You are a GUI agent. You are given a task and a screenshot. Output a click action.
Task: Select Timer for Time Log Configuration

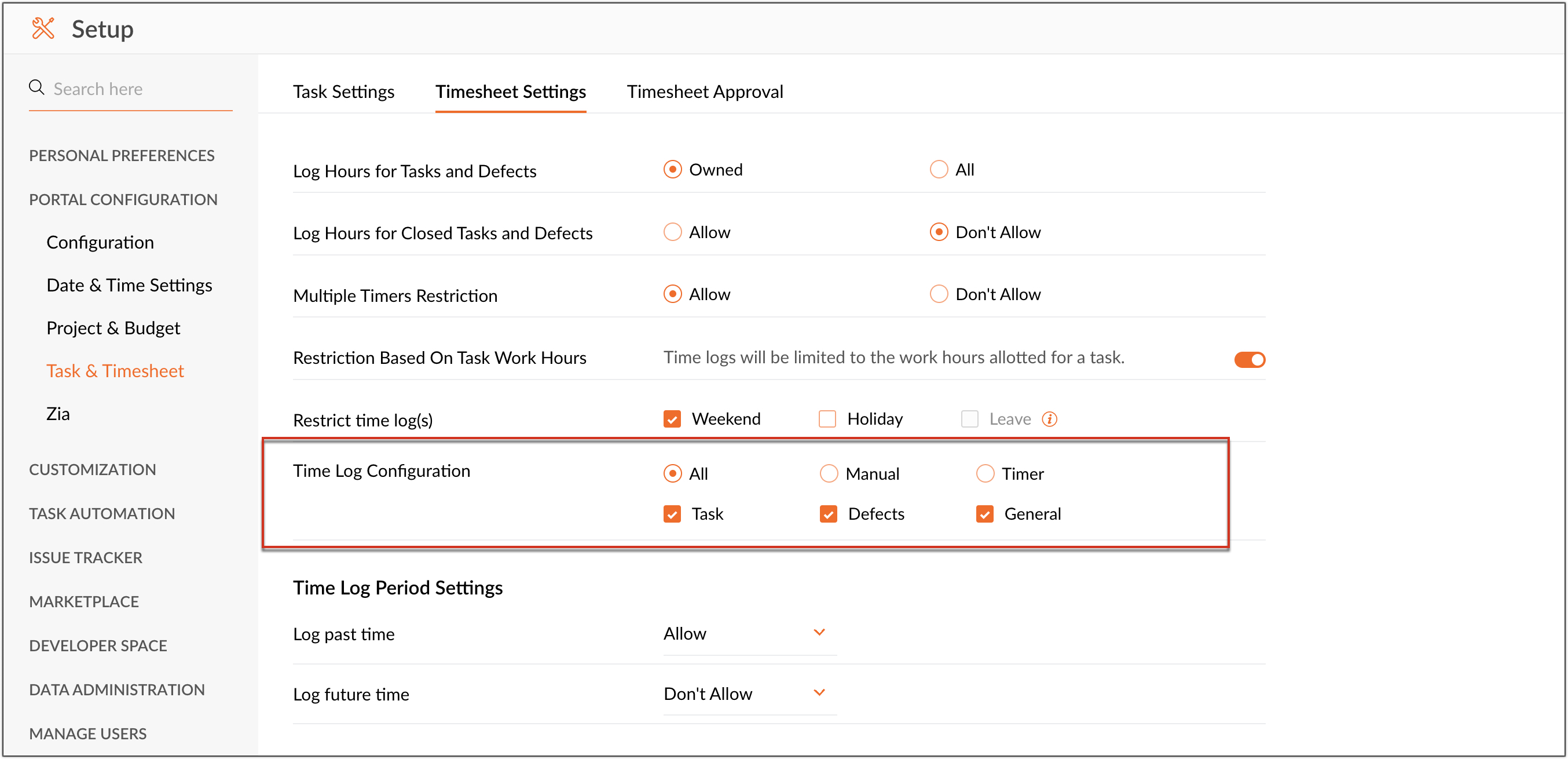[x=985, y=473]
